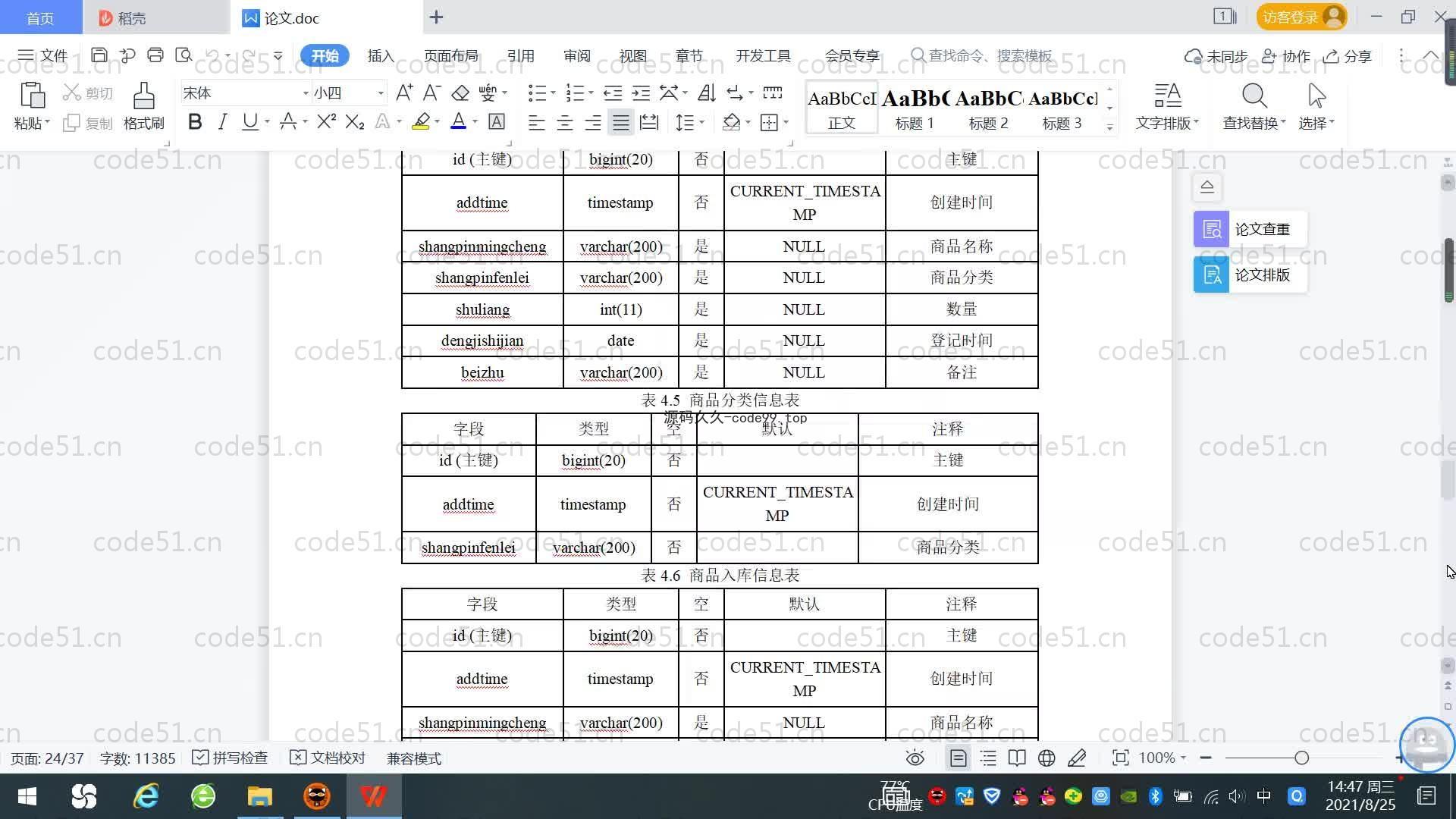This screenshot has width=1456, height=819.
Task: Decrease font size with A- icon
Action: pos(431,93)
